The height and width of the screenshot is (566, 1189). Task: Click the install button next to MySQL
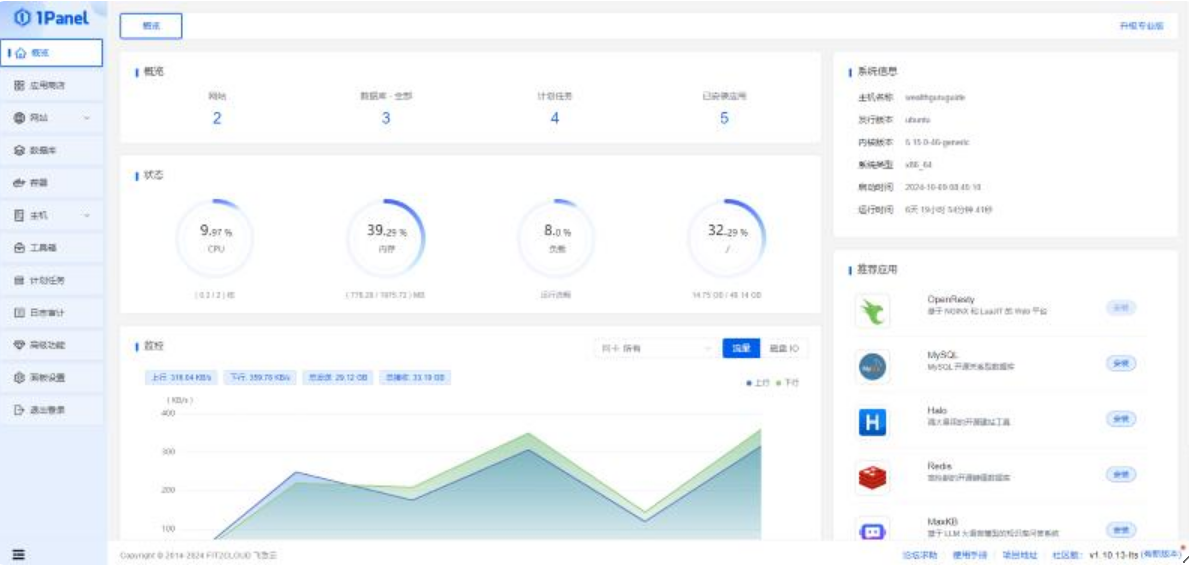(1120, 363)
